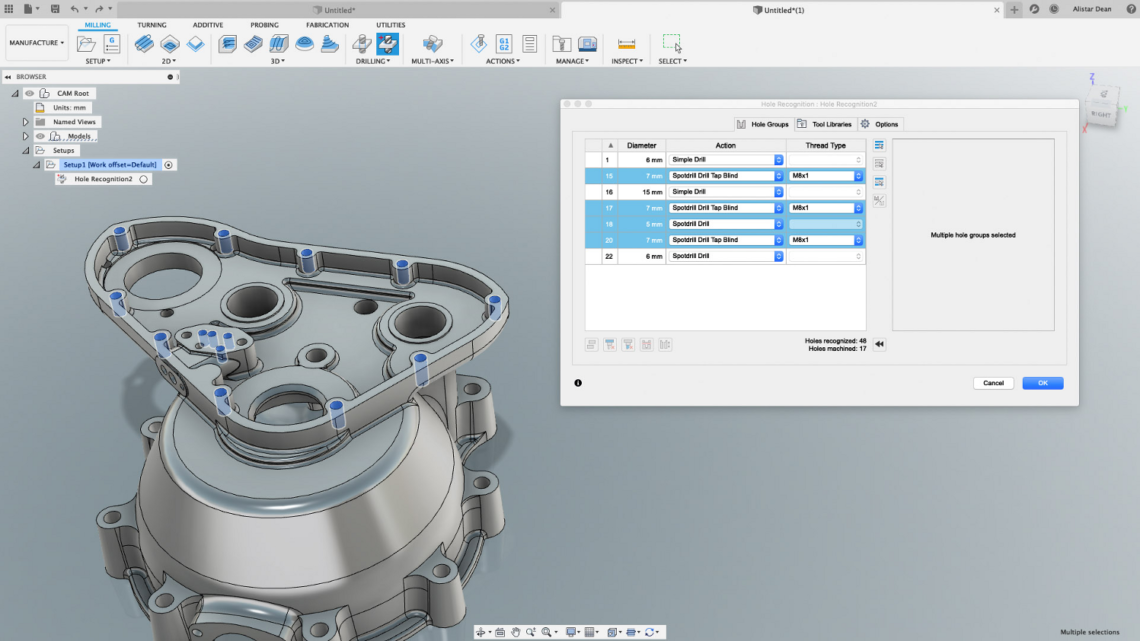Click the post process G1 G2 Actions icon
Viewport: 1140px width, 641px height.
(x=505, y=44)
